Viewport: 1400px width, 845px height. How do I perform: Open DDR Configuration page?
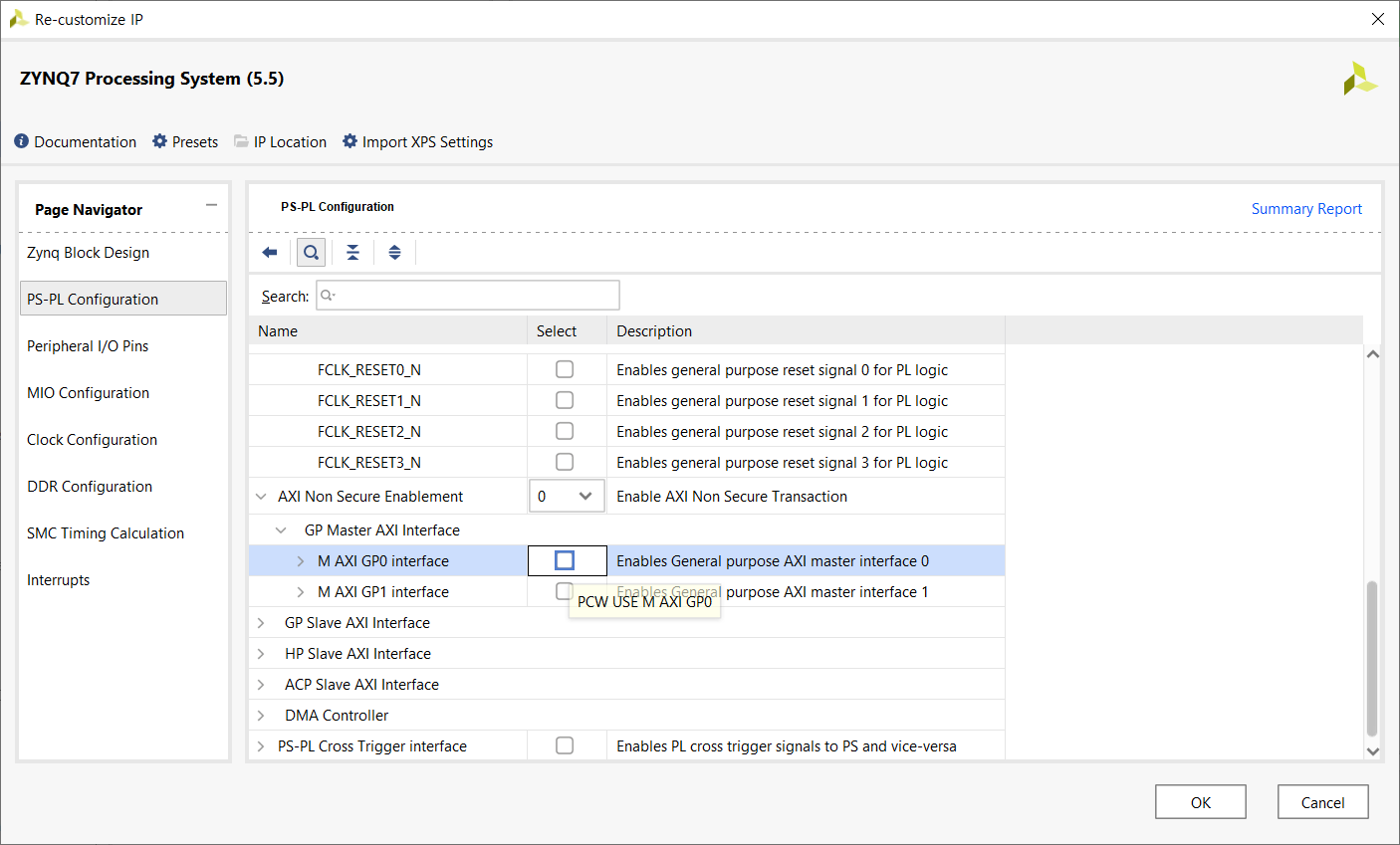pos(123,486)
